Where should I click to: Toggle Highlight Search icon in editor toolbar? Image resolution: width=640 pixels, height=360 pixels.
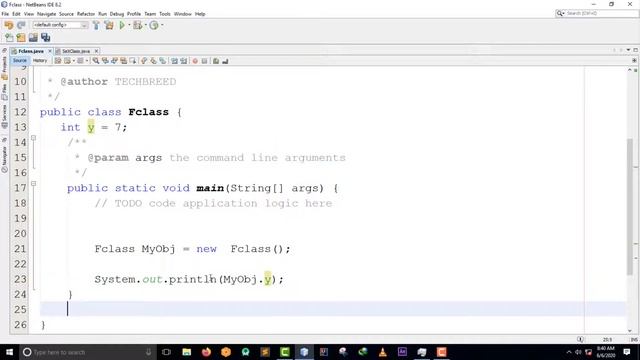click(123, 61)
